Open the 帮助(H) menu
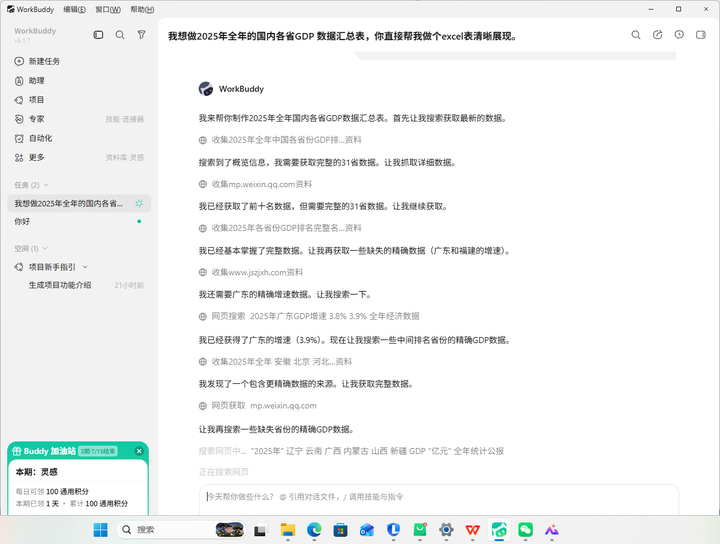The width and height of the screenshot is (720, 544). point(142,9)
